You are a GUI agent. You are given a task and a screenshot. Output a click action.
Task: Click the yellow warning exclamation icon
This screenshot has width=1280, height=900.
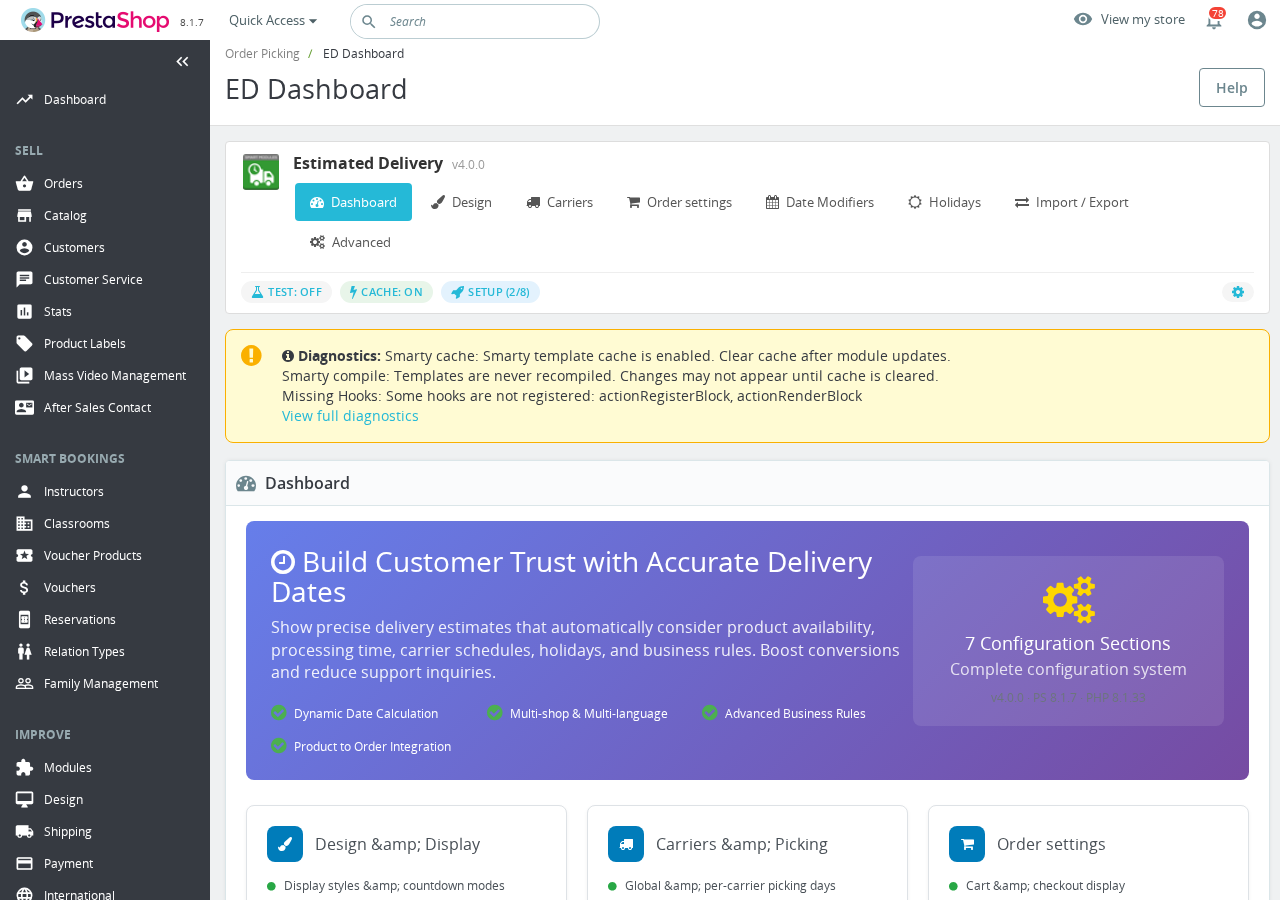click(251, 355)
